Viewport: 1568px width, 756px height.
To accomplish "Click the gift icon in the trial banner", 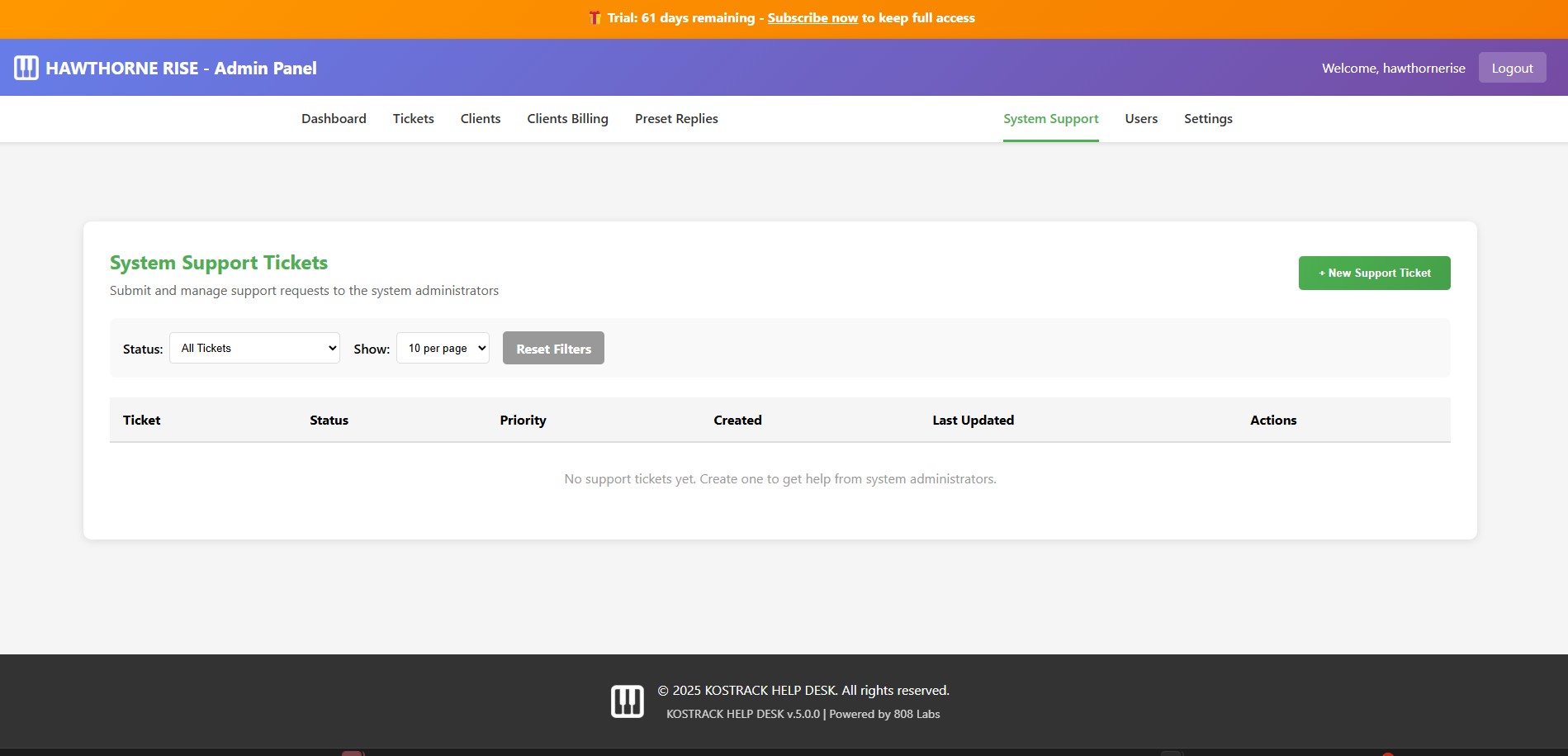I will 594,17.
